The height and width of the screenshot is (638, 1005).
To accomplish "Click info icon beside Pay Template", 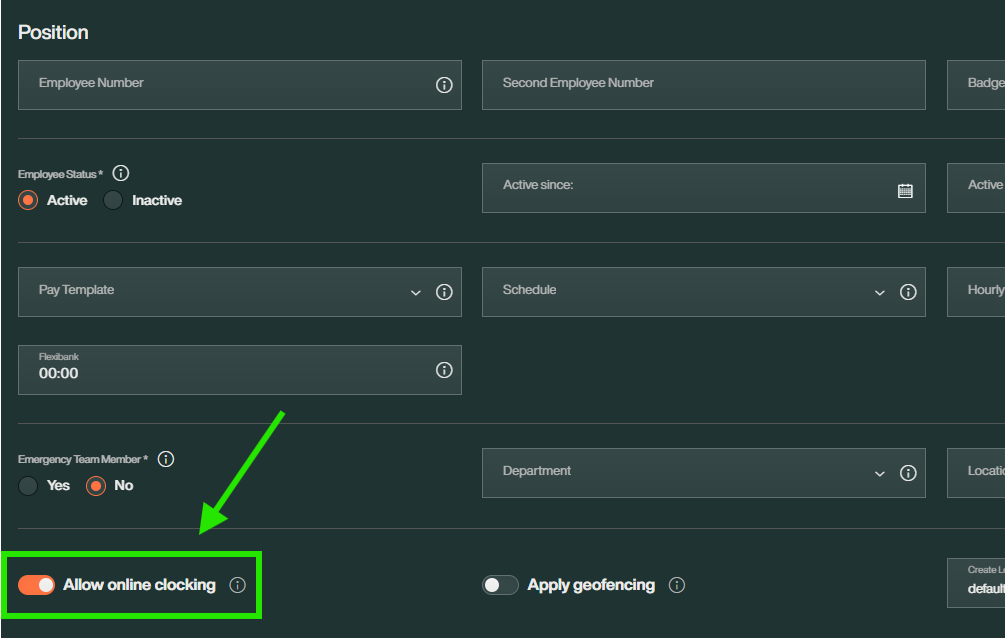I will click(444, 292).
